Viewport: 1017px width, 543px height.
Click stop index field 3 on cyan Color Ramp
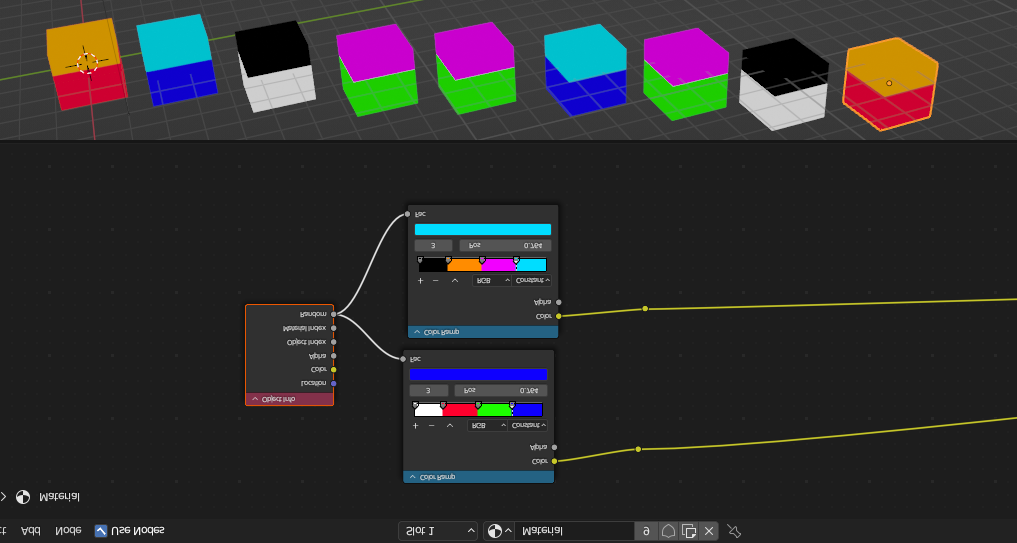[433, 246]
